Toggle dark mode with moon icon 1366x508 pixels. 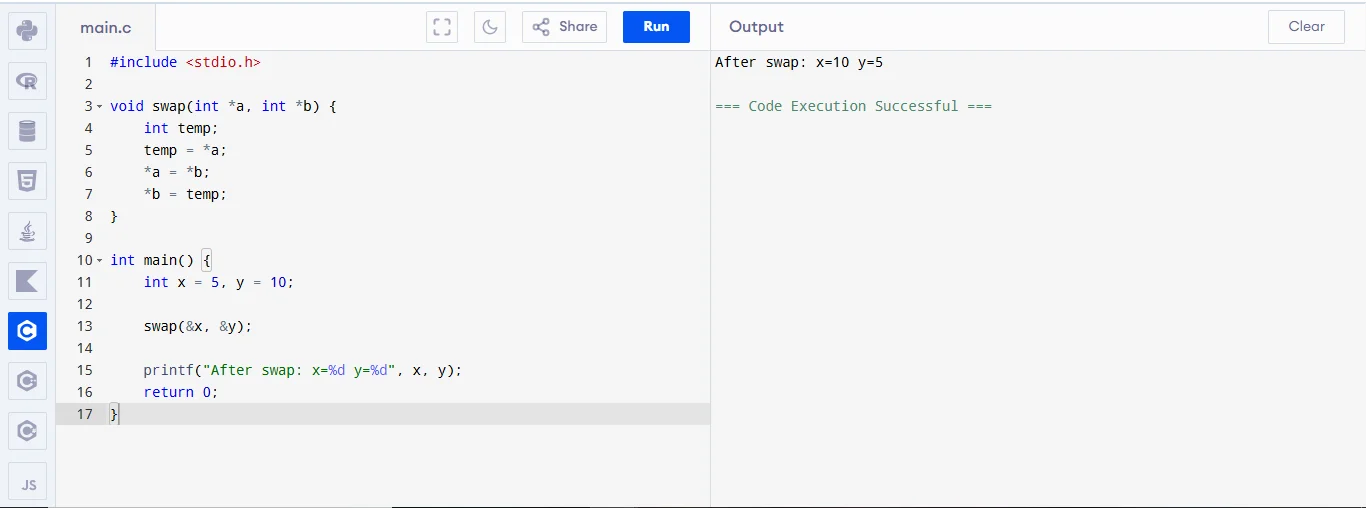point(490,27)
